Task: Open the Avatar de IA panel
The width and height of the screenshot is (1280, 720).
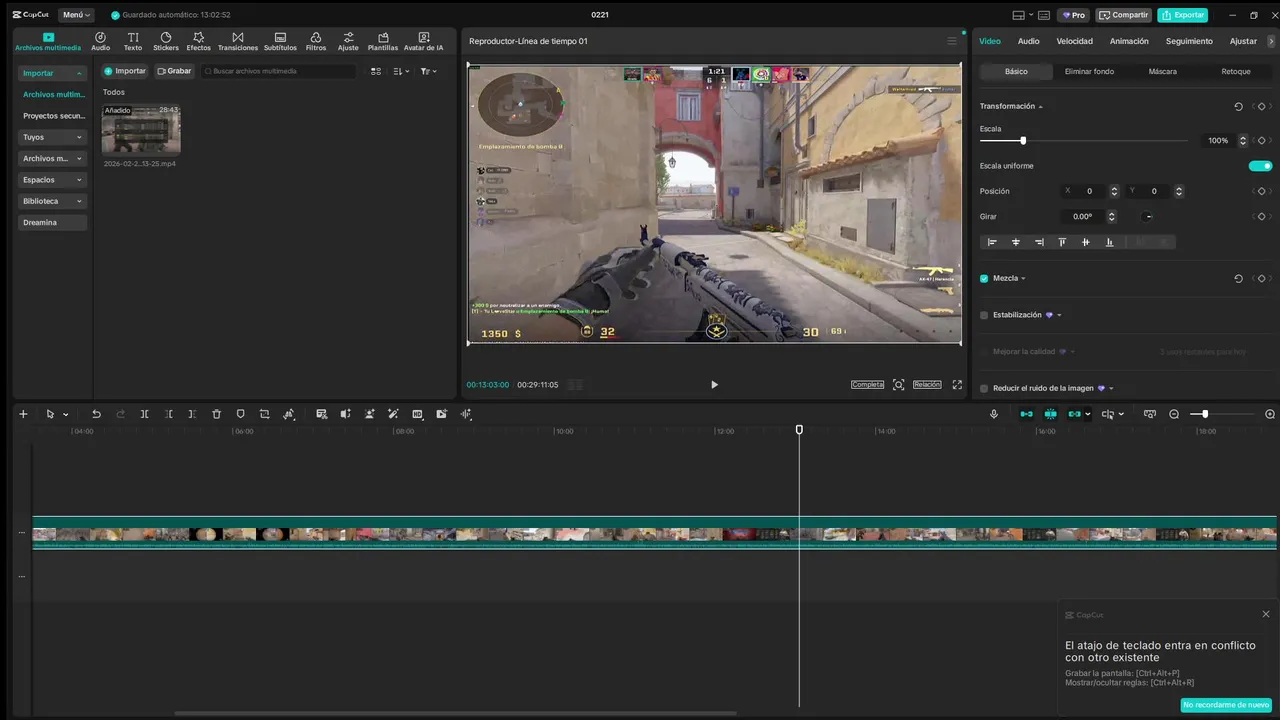Action: pyautogui.click(x=424, y=41)
